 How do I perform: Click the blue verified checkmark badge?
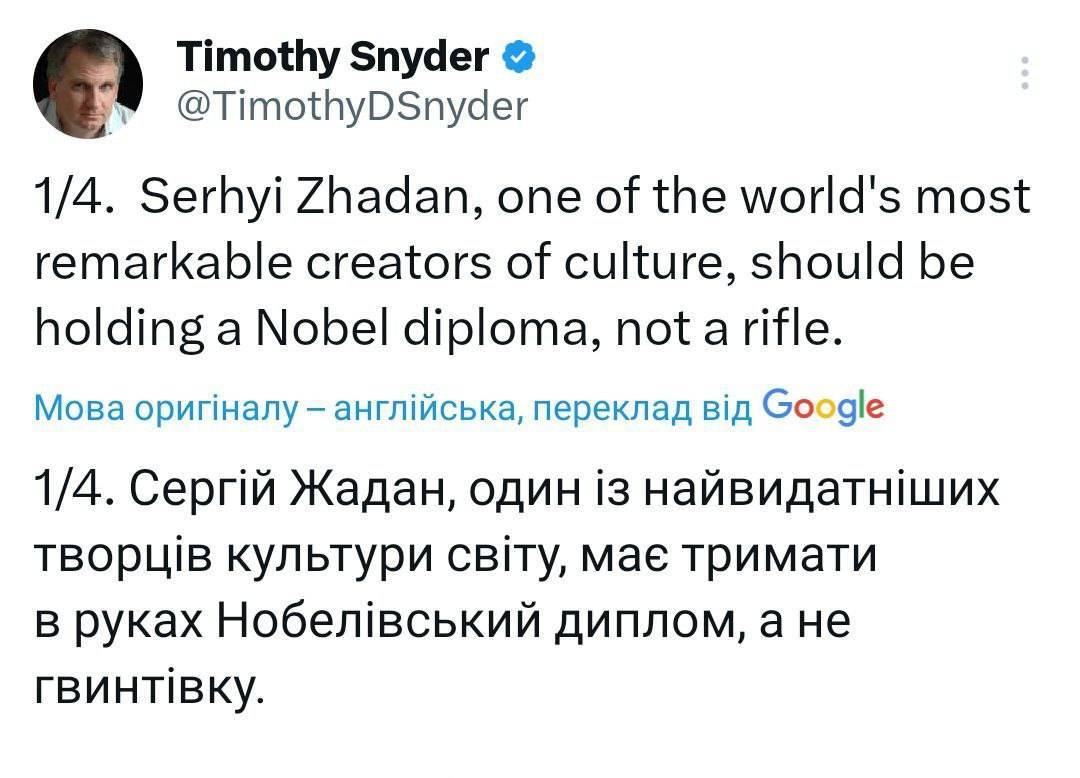[x=520, y=56]
